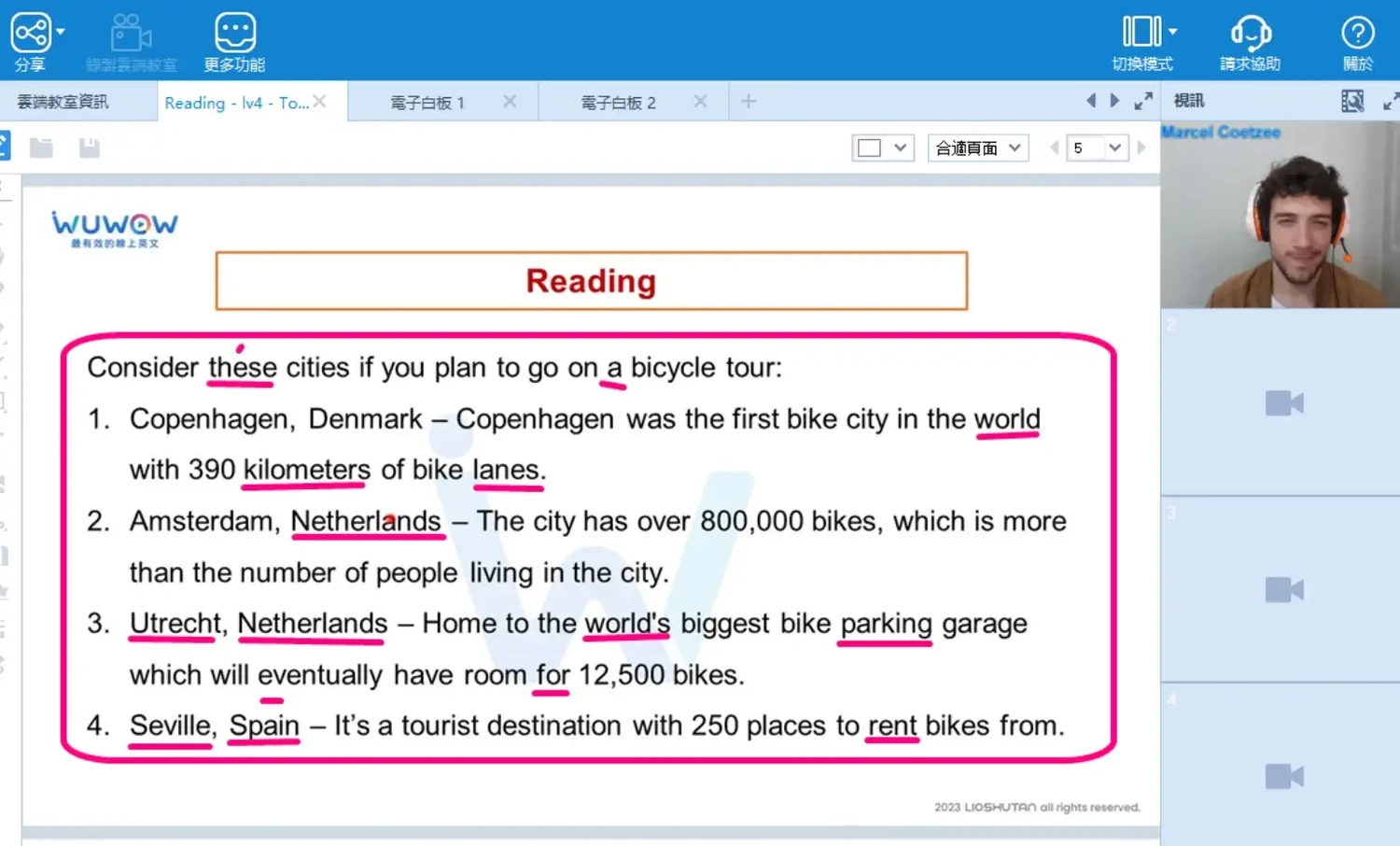This screenshot has height=846, width=1400.
Task: Close the Reading - lv4 tab
Action: pos(319,101)
